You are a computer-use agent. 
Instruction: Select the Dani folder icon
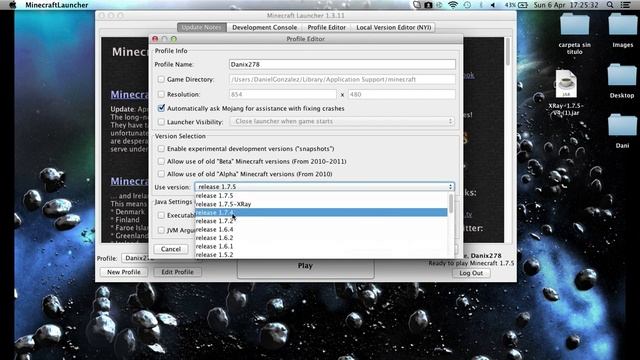click(622, 131)
